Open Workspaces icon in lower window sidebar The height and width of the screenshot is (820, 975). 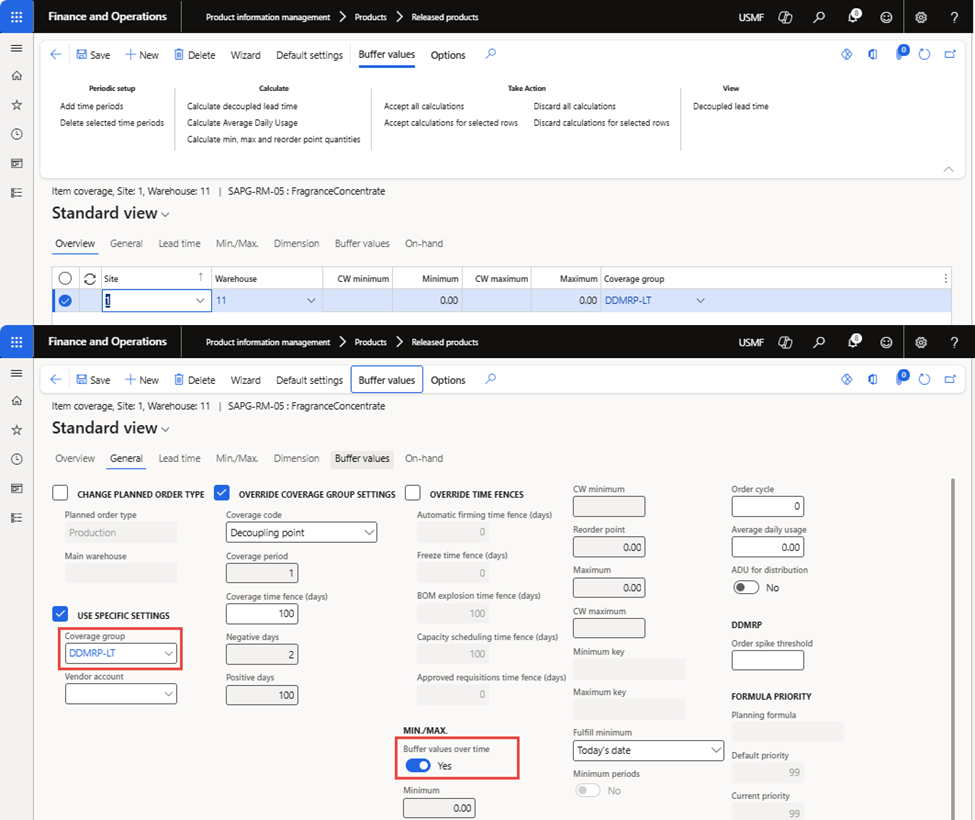(x=17, y=489)
